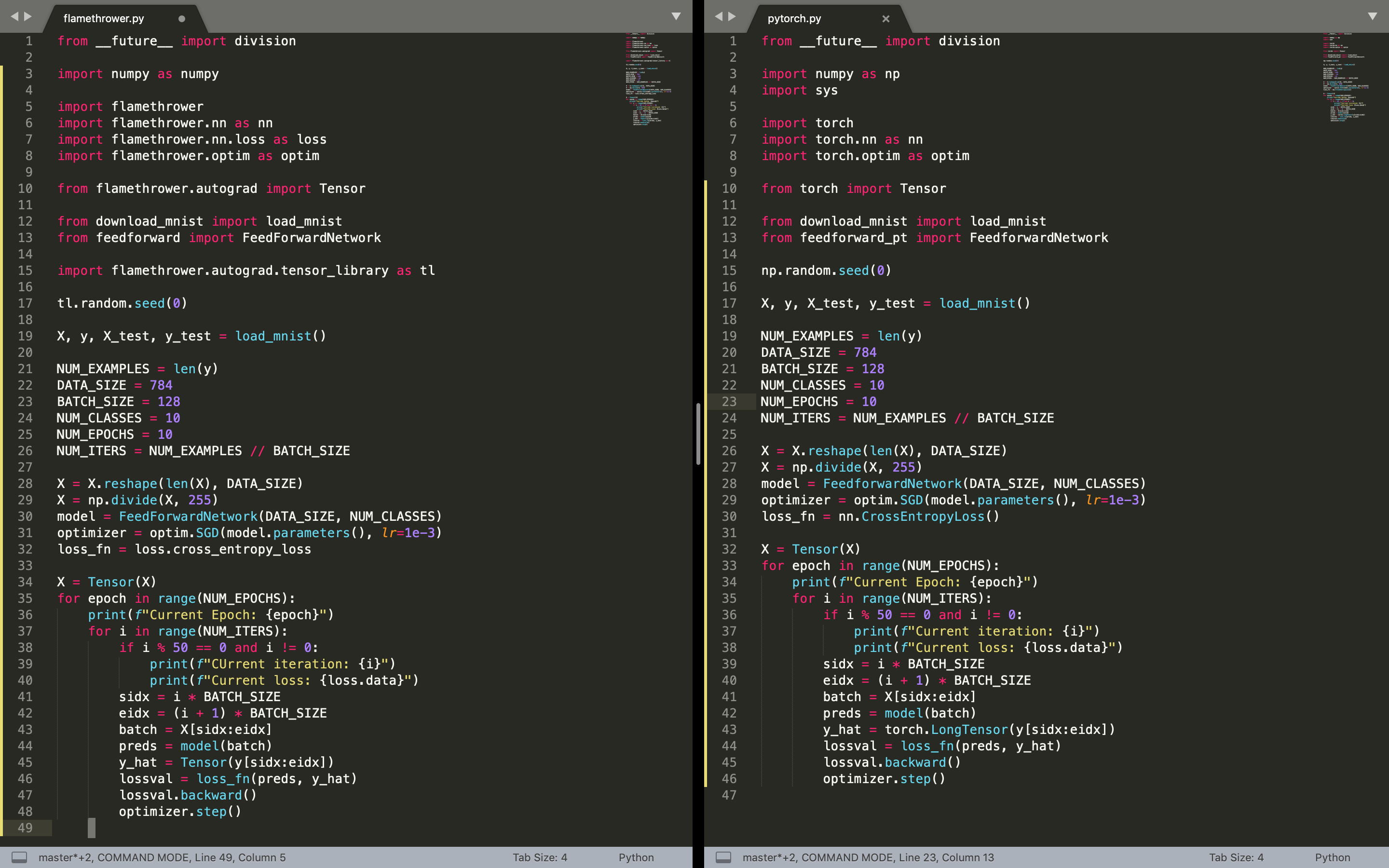Viewport: 1389px width, 868px height.
Task: Click 'from torch import Tensor' line
Action: point(854,188)
